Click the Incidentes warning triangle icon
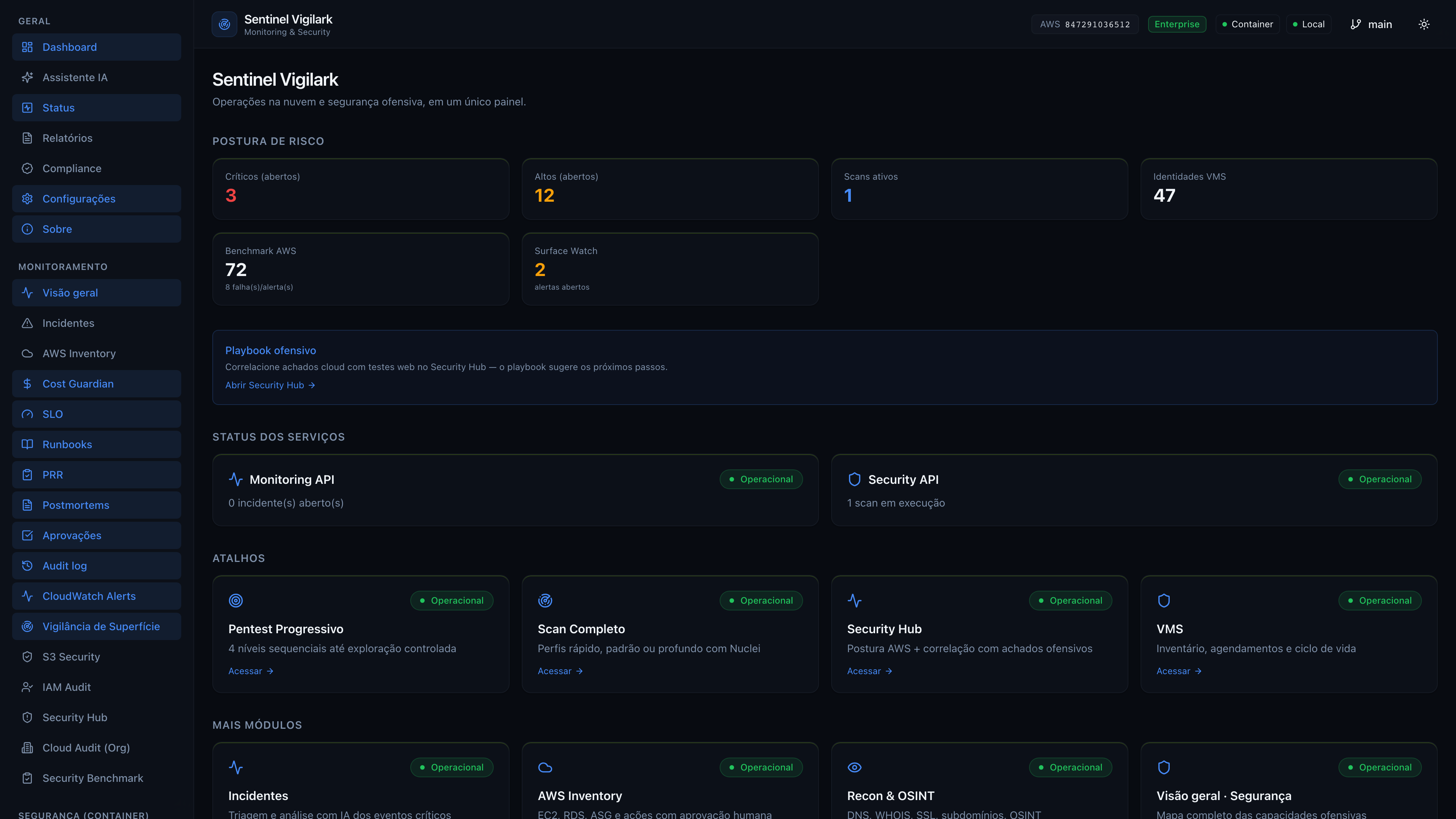 [x=27, y=323]
